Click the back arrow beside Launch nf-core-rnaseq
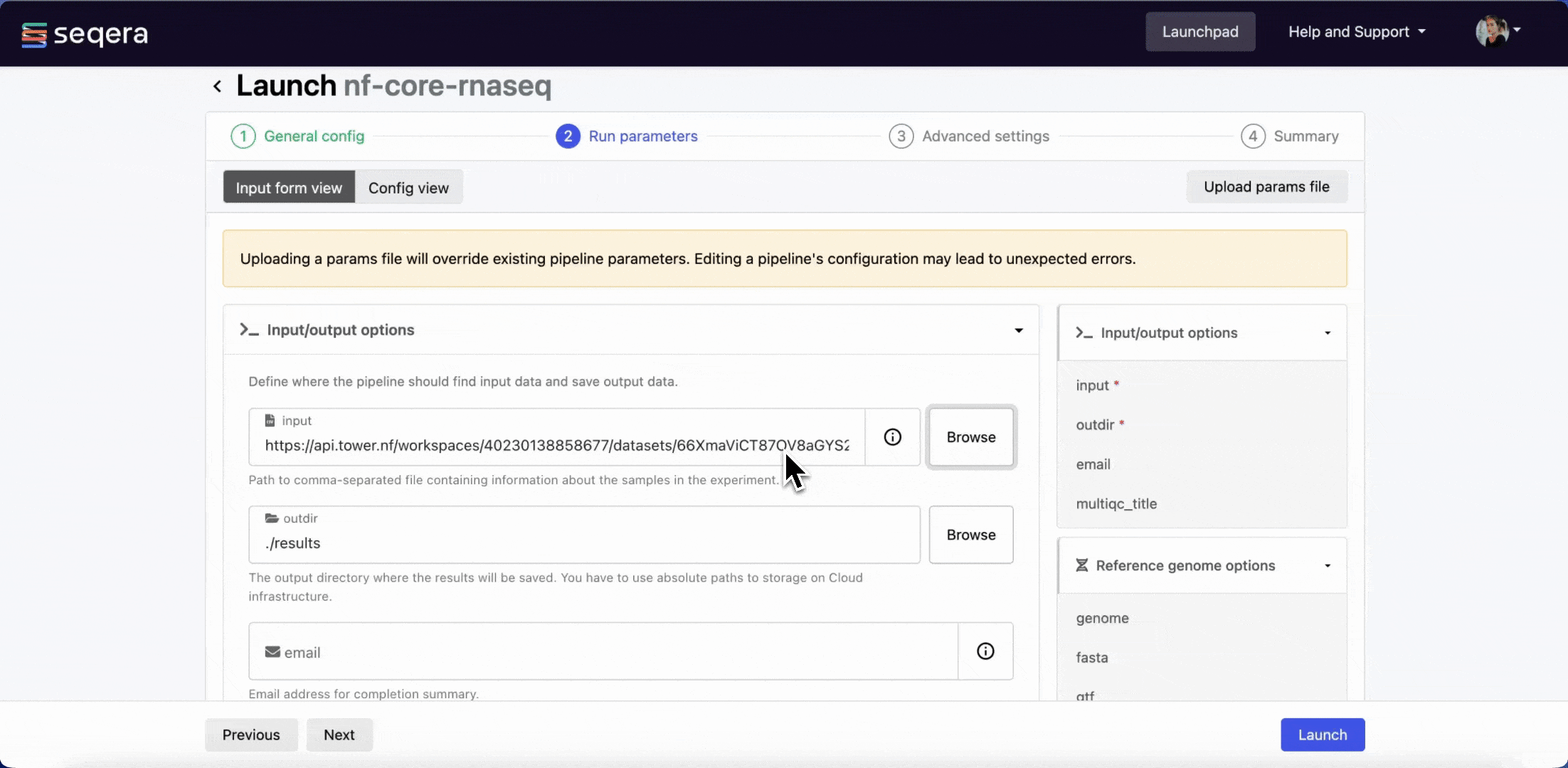 (x=217, y=85)
